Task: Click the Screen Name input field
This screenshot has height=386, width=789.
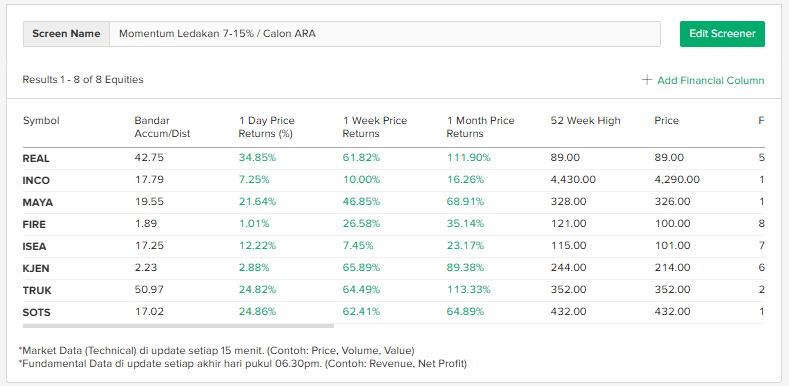Action: [385, 34]
